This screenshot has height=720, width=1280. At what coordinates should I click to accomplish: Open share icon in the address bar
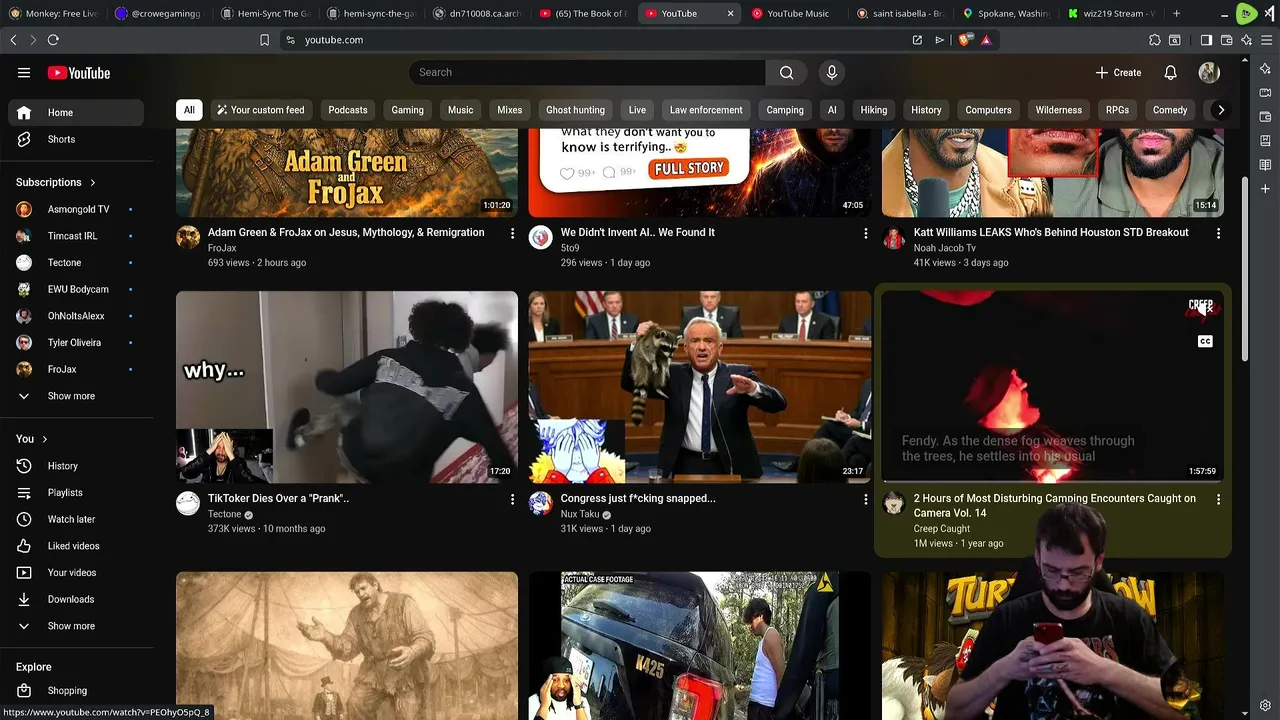[917, 40]
